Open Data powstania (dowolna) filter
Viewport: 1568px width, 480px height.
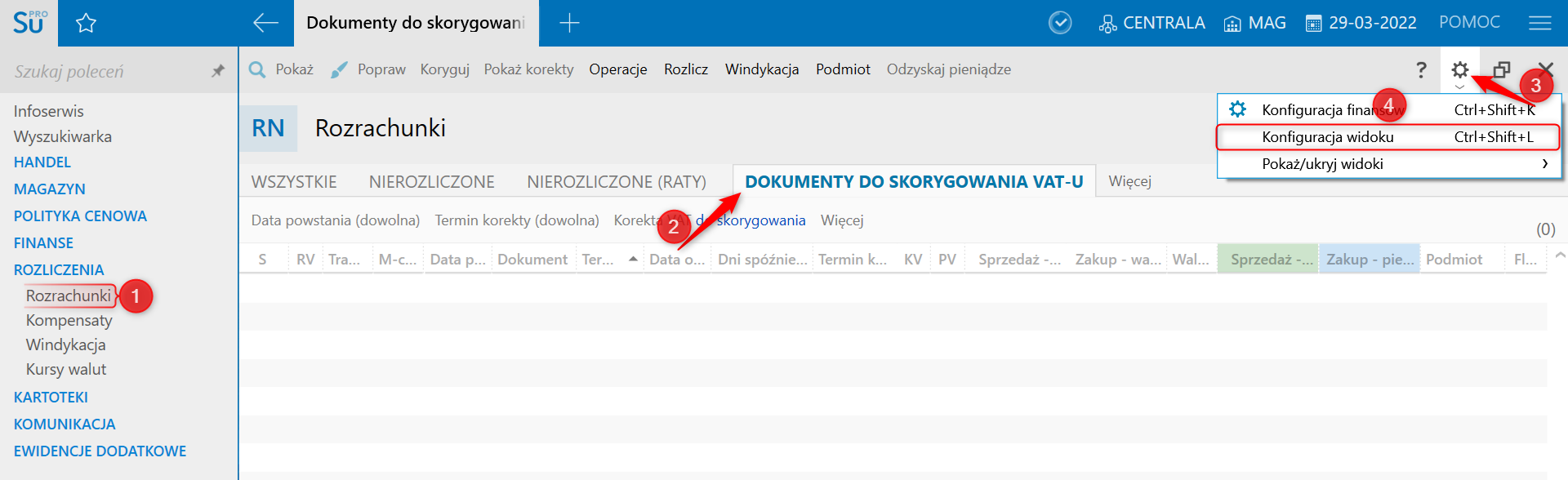[336, 220]
